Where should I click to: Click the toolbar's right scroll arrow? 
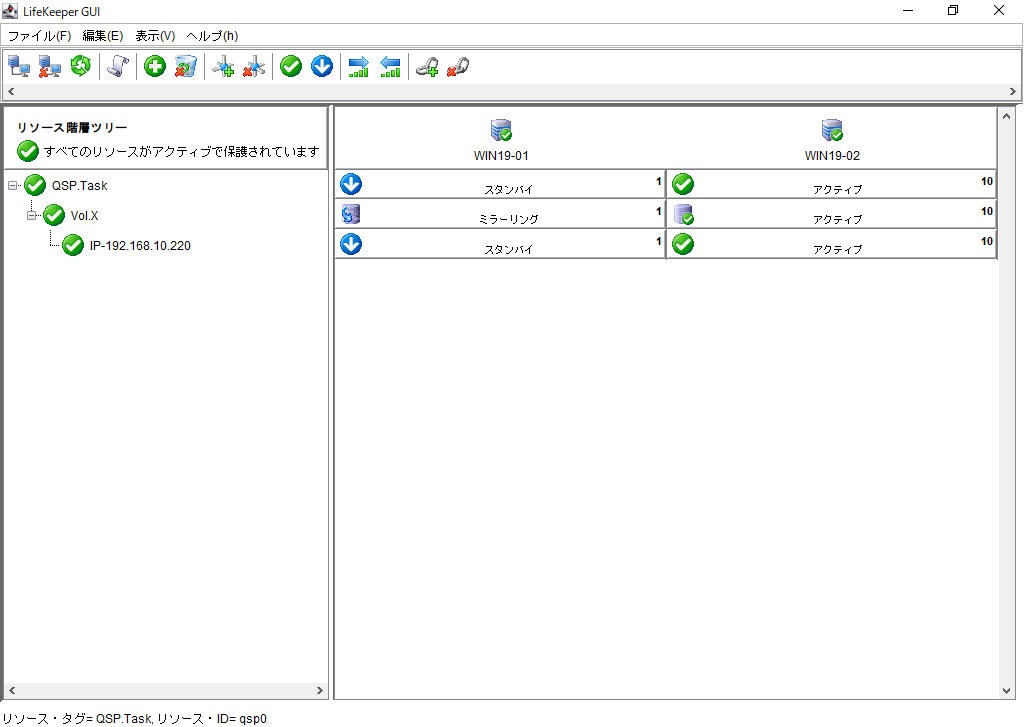(1013, 92)
